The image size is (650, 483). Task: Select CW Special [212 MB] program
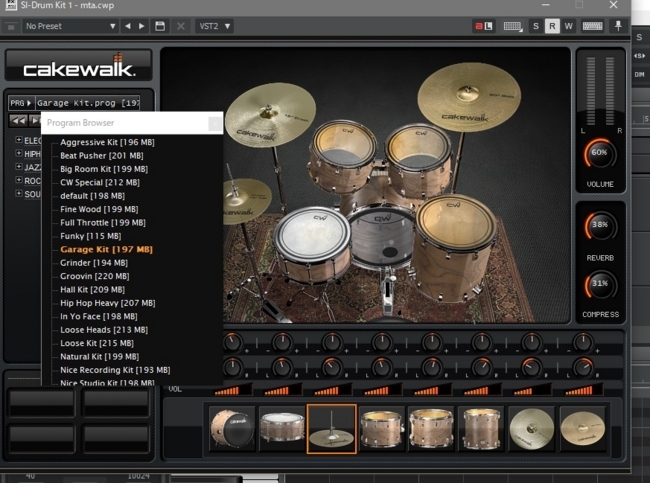(99, 182)
